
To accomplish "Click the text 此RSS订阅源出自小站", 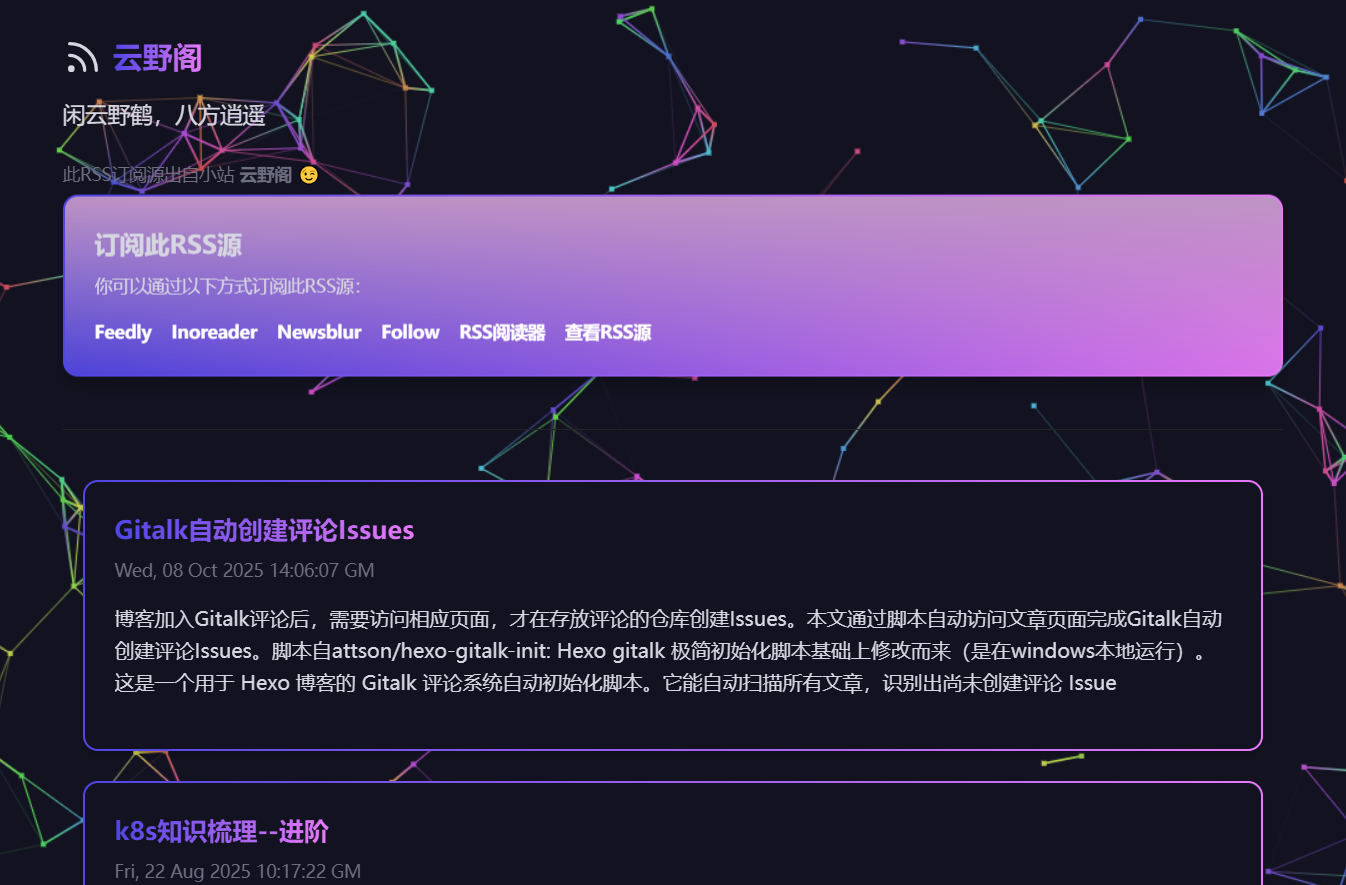I will coord(148,176).
